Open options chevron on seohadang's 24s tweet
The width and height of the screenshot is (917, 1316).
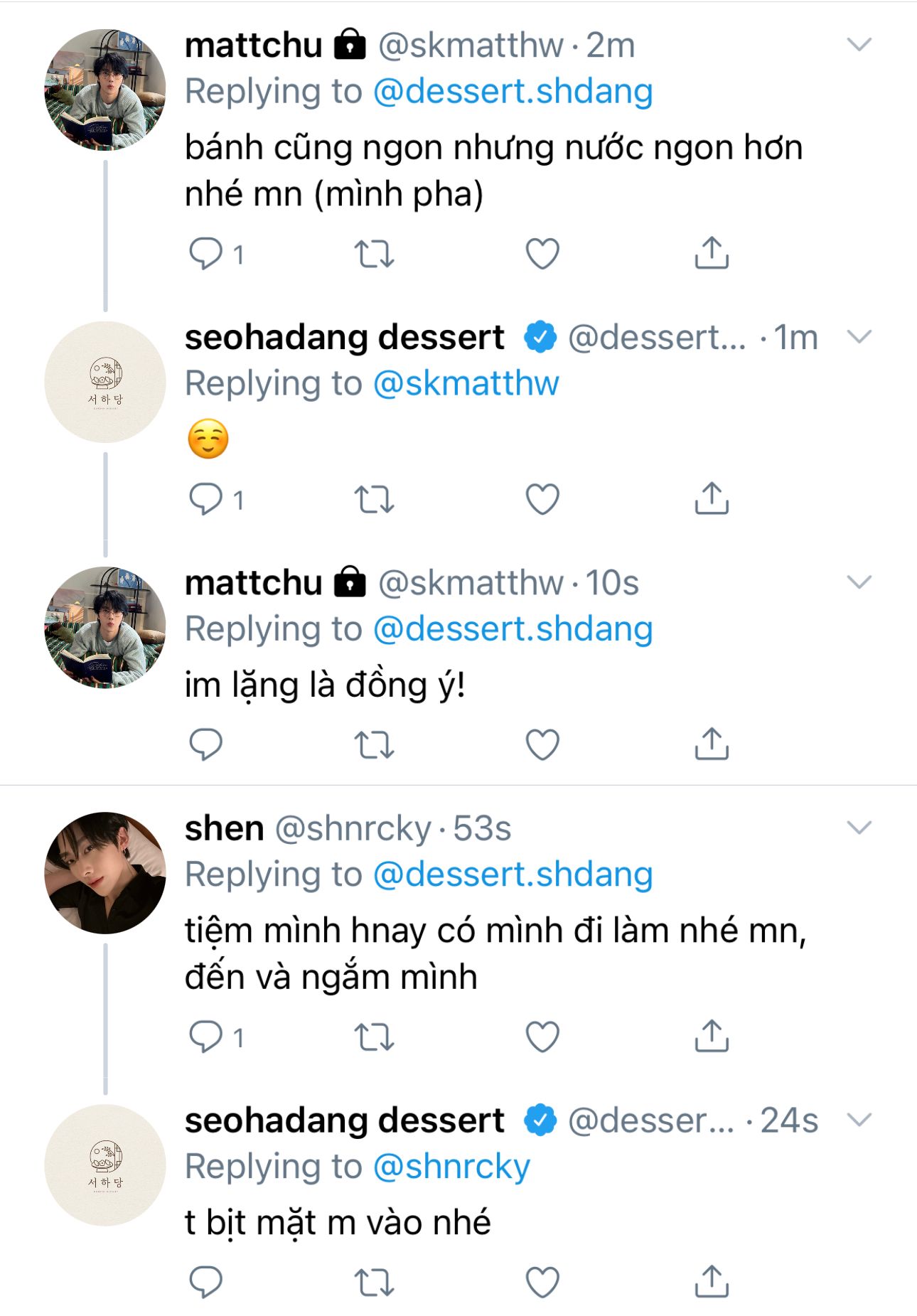coord(859,1120)
